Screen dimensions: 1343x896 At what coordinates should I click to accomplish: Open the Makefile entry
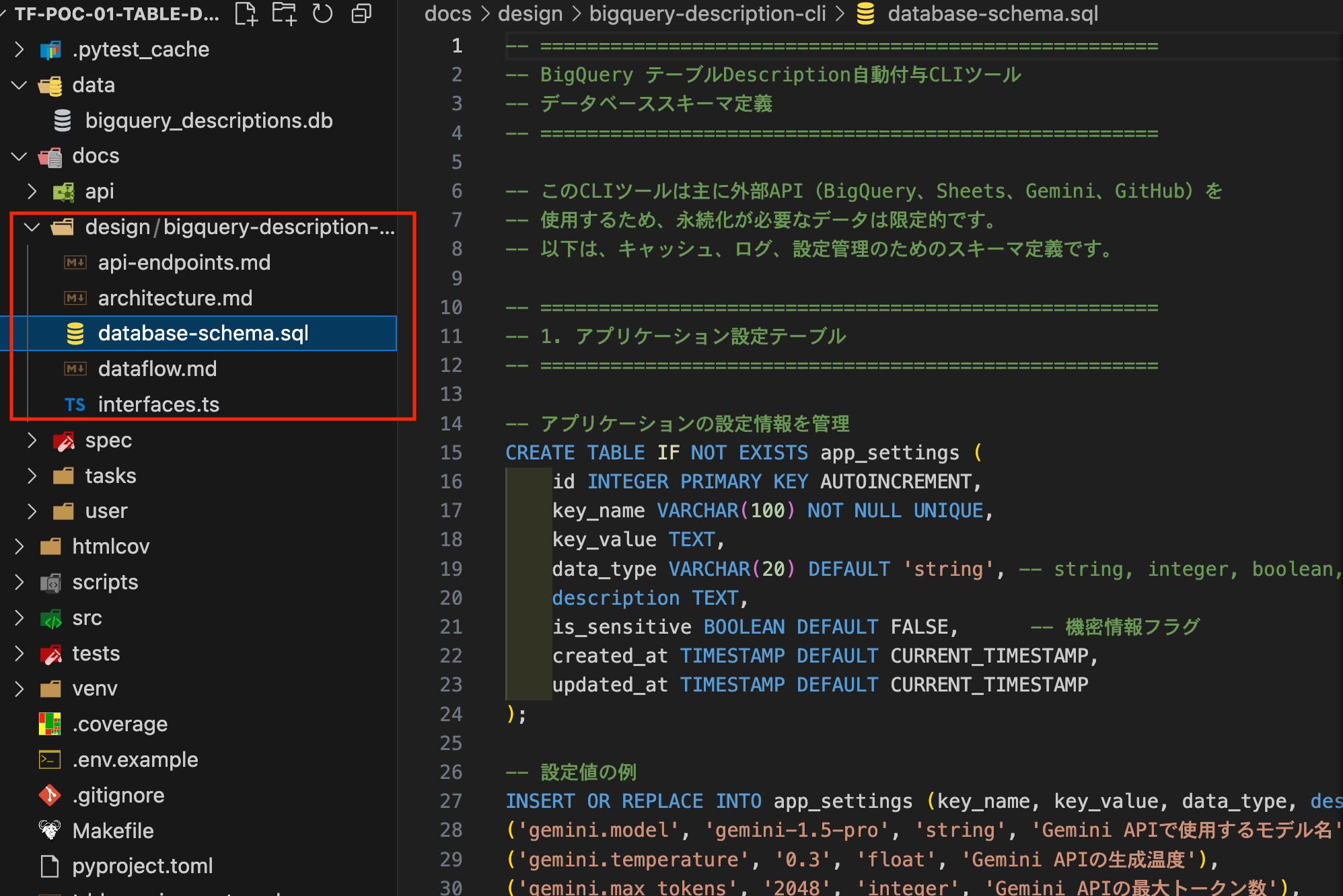[x=113, y=831]
